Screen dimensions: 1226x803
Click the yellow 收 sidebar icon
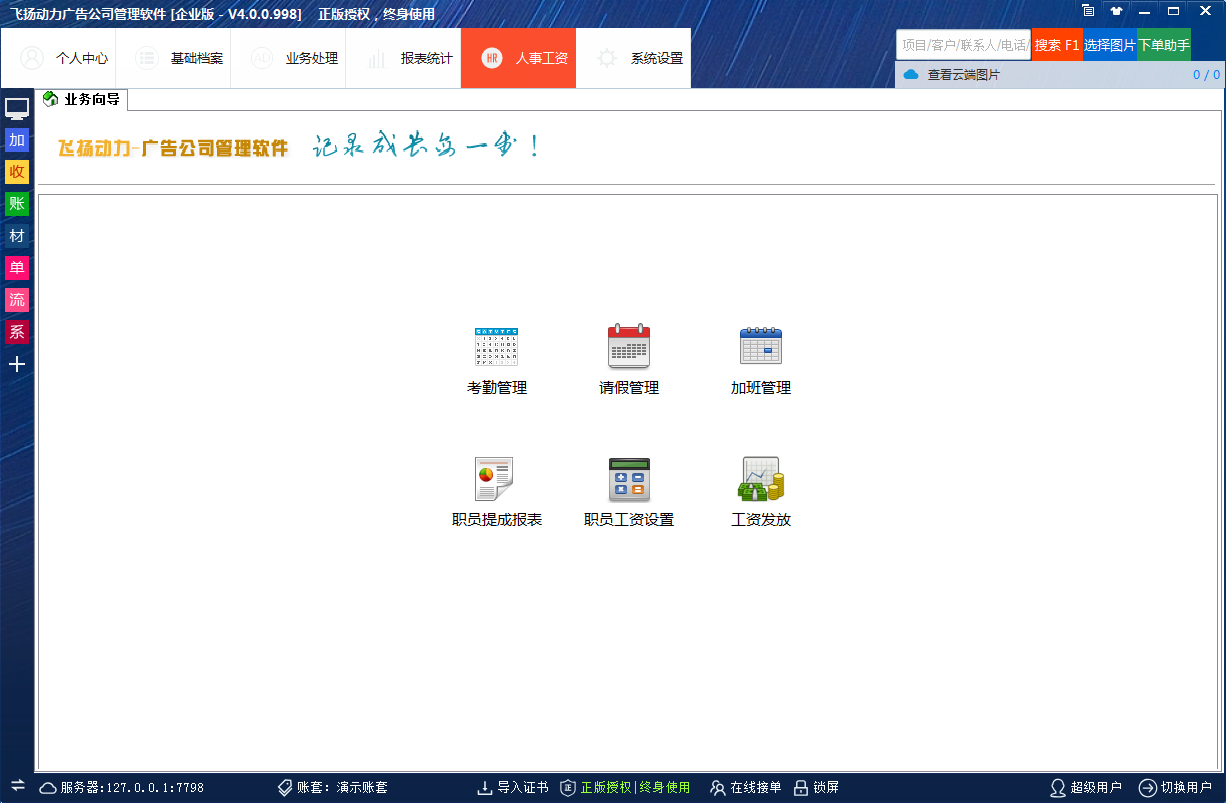coord(17,172)
